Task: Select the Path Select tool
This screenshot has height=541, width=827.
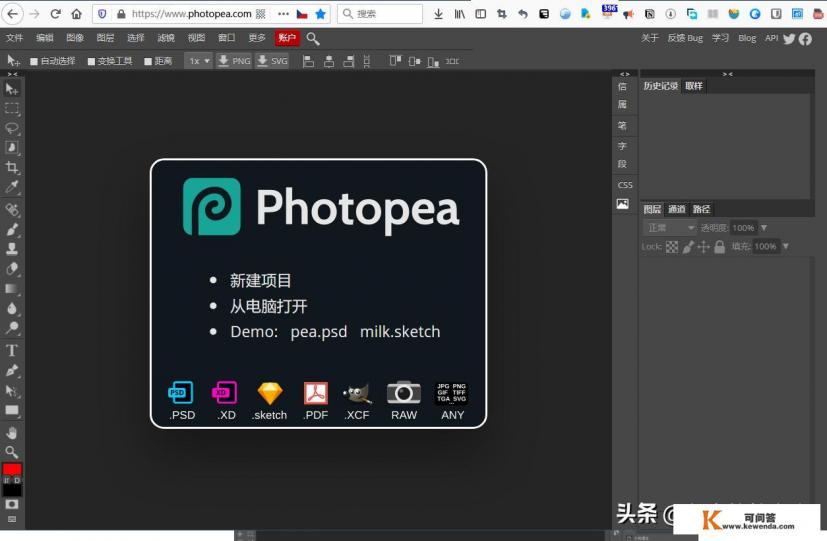Action: pyautogui.click(x=12, y=391)
